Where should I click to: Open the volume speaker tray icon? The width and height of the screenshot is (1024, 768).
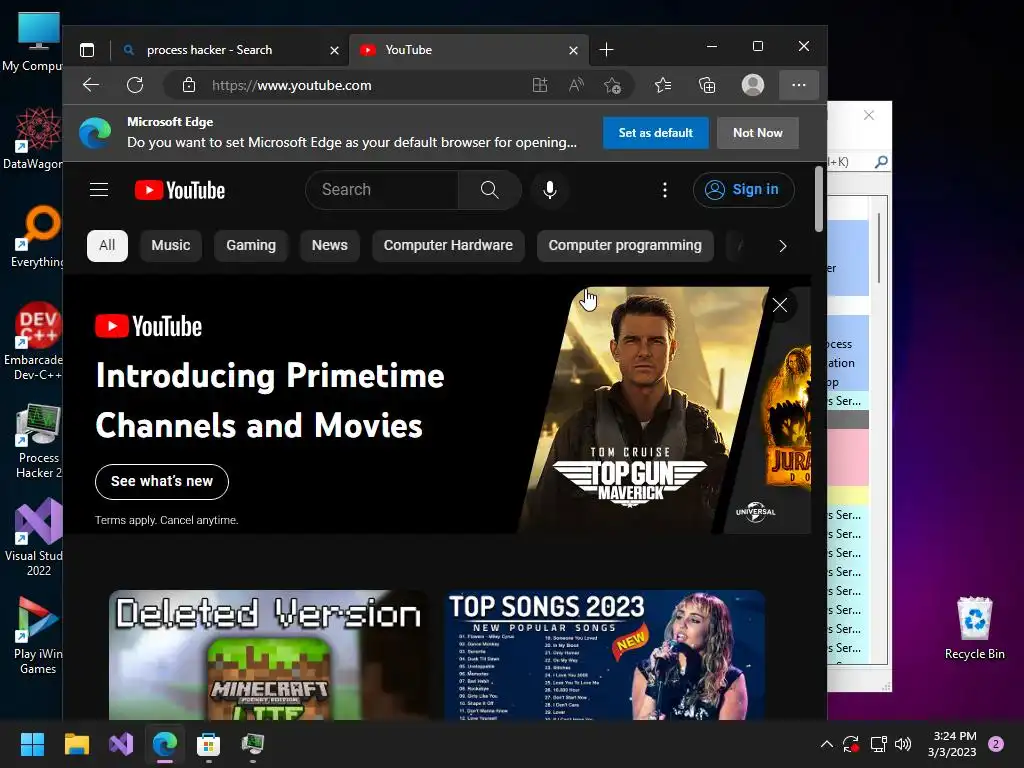pyautogui.click(x=903, y=744)
